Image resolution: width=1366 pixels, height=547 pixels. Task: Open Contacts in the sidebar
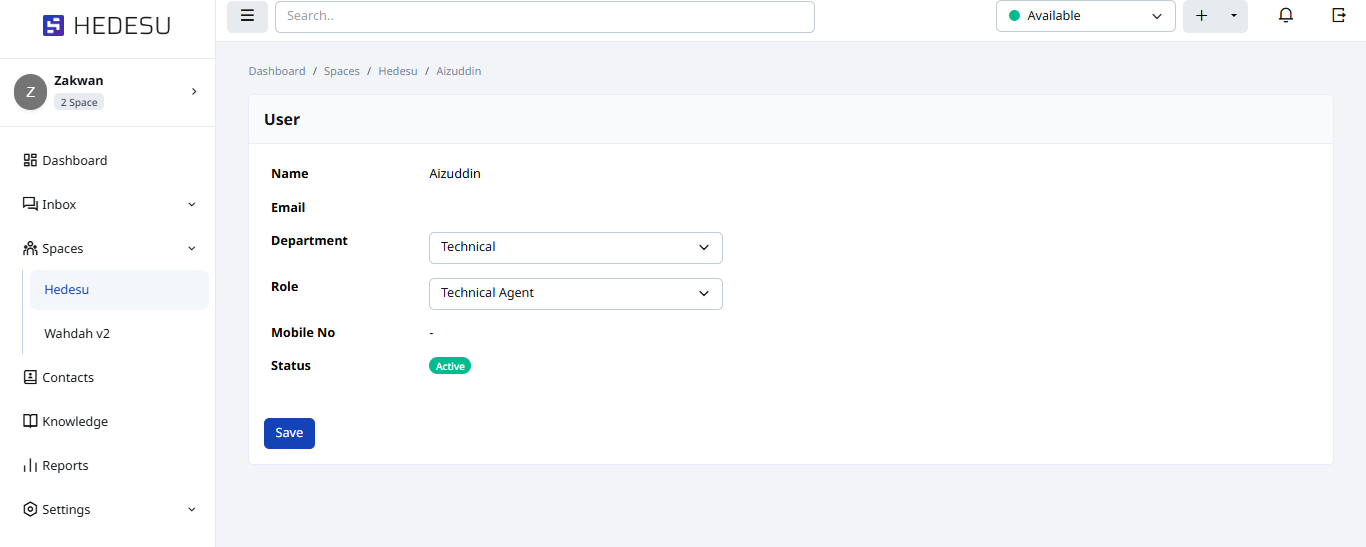tap(67, 377)
